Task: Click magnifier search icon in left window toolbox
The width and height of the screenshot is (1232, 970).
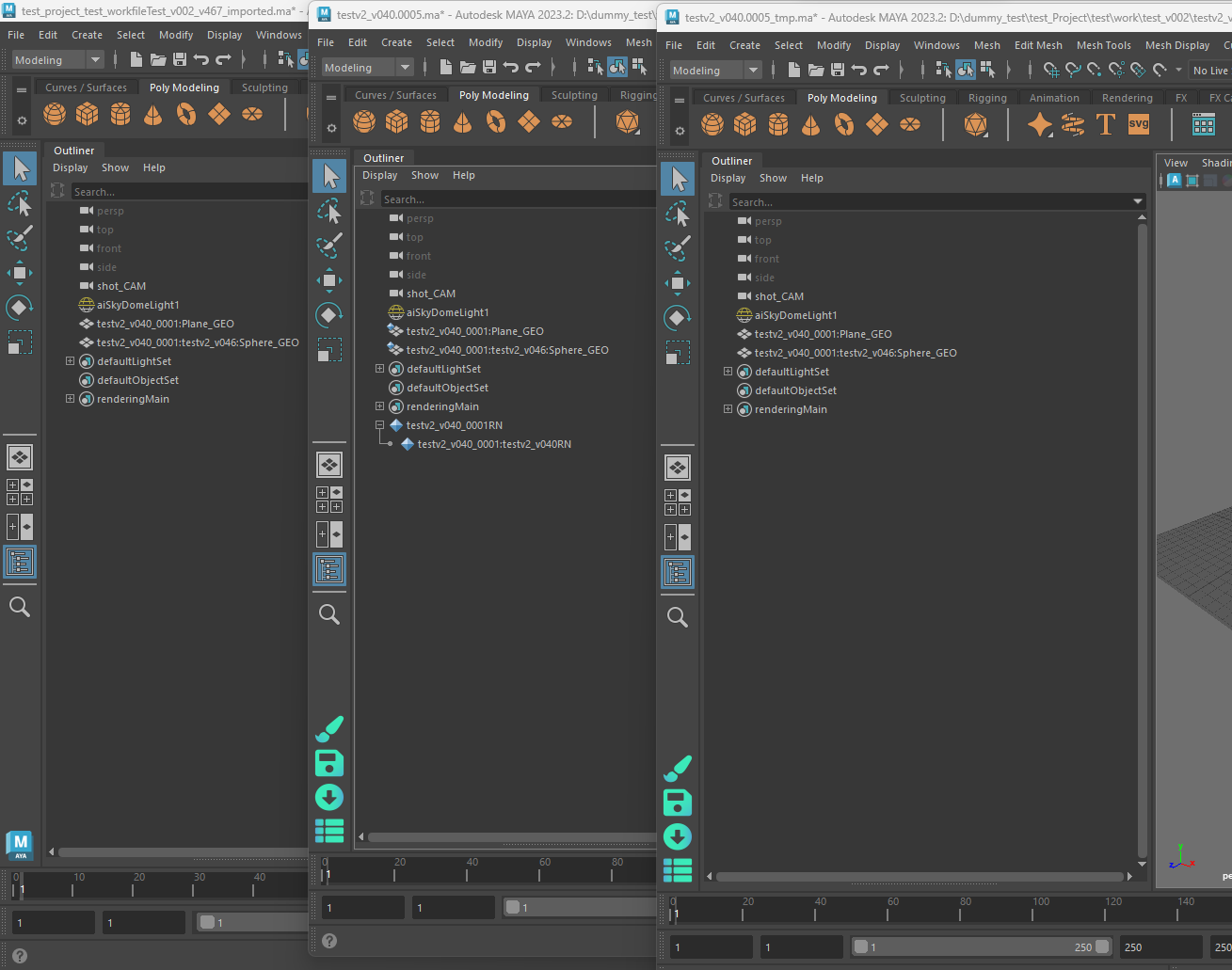Action: [20, 607]
